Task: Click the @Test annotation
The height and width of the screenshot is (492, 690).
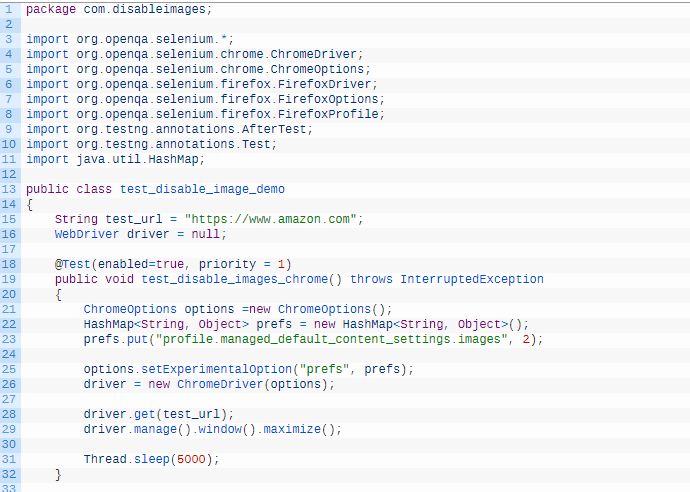Action: click(x=73, y=264)
